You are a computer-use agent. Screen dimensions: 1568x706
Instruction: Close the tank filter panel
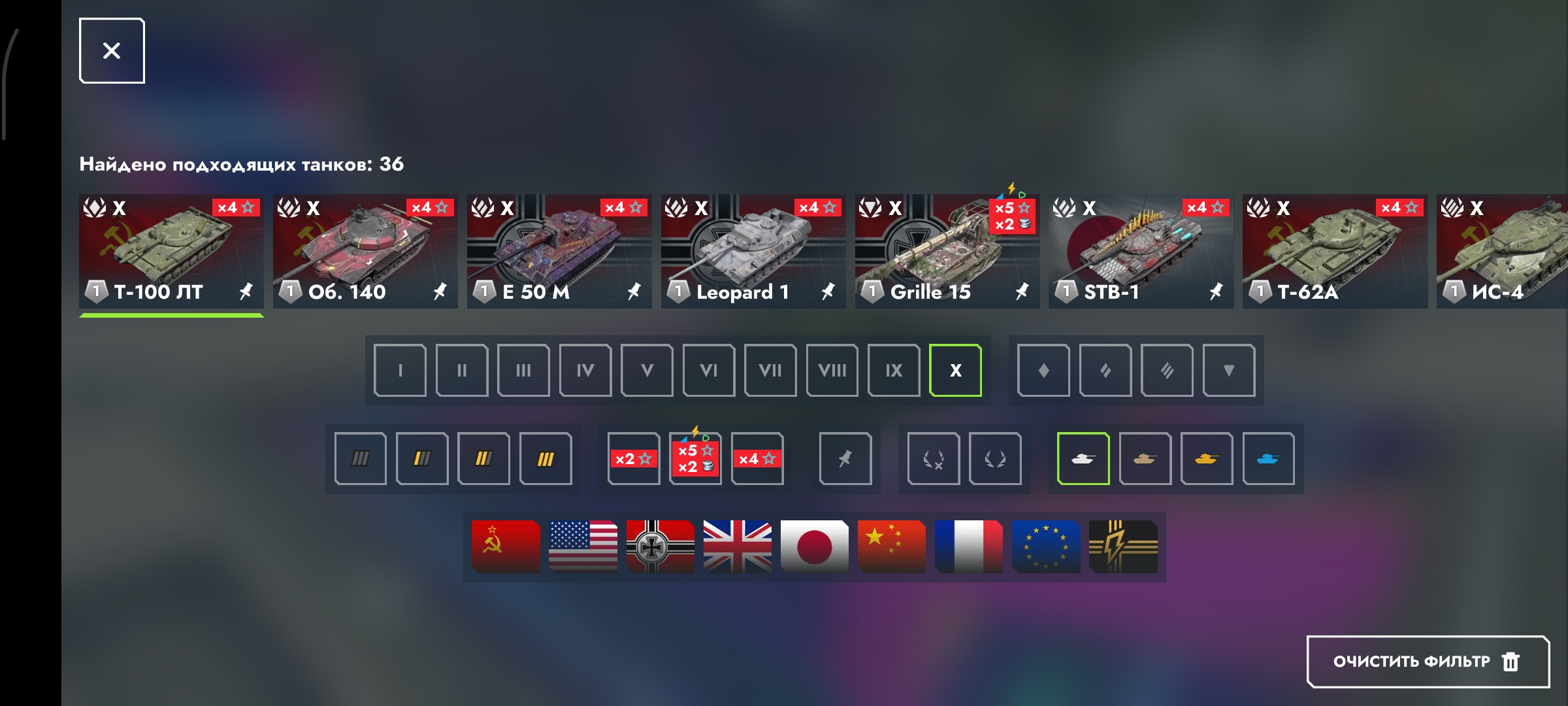tap(112, 50)
